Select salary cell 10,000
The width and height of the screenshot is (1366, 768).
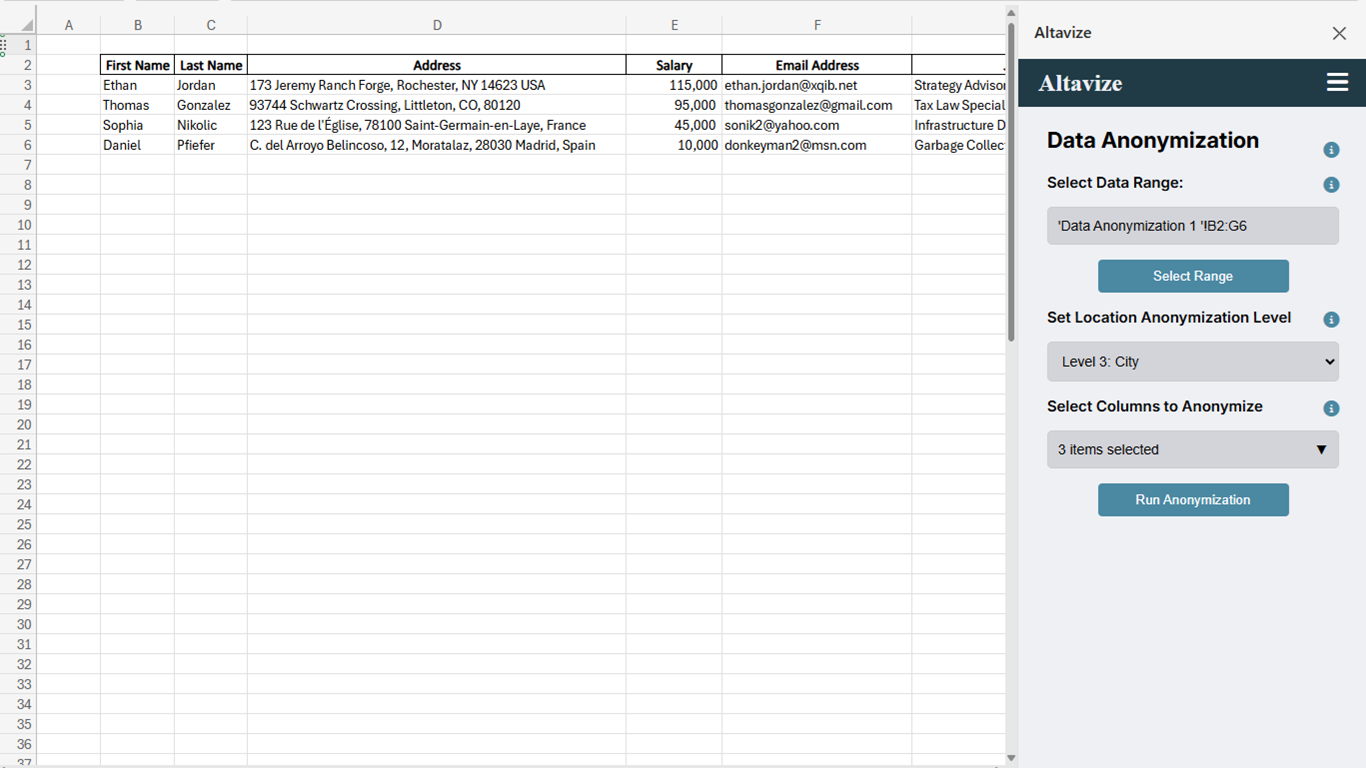pos(674,145)
